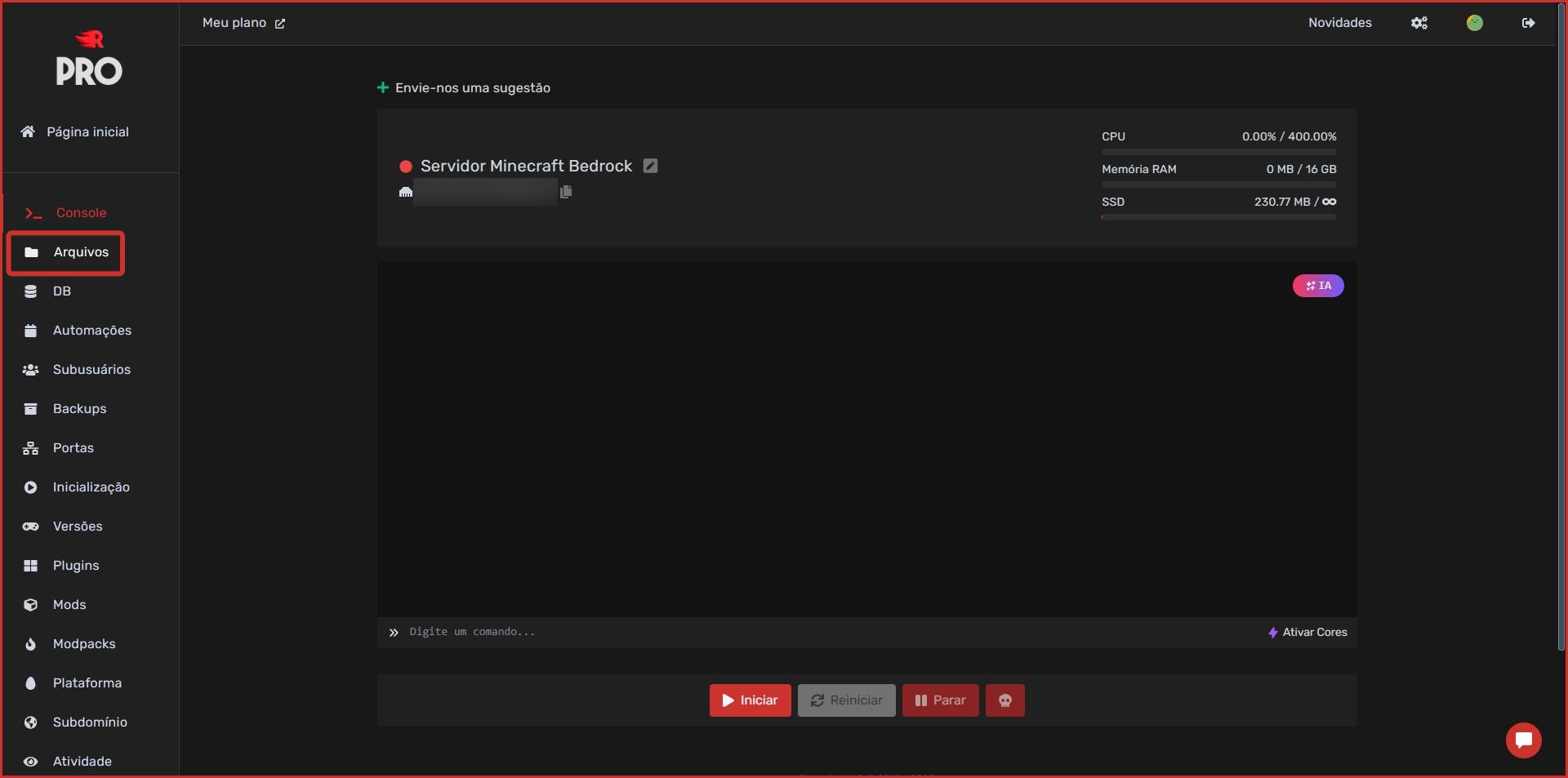Click the Servidor Minecraft Bedrock title
Viewport: 1568px width, 778px height.
[x=527, y=166]
